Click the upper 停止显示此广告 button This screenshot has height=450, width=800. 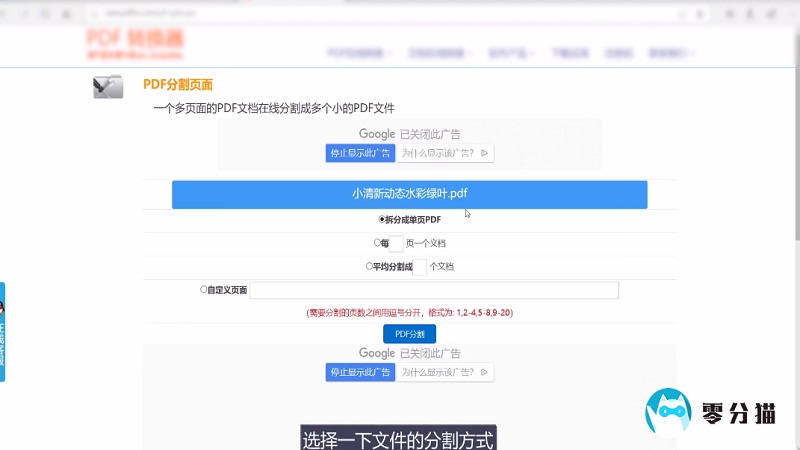click(x=359, y=153)
